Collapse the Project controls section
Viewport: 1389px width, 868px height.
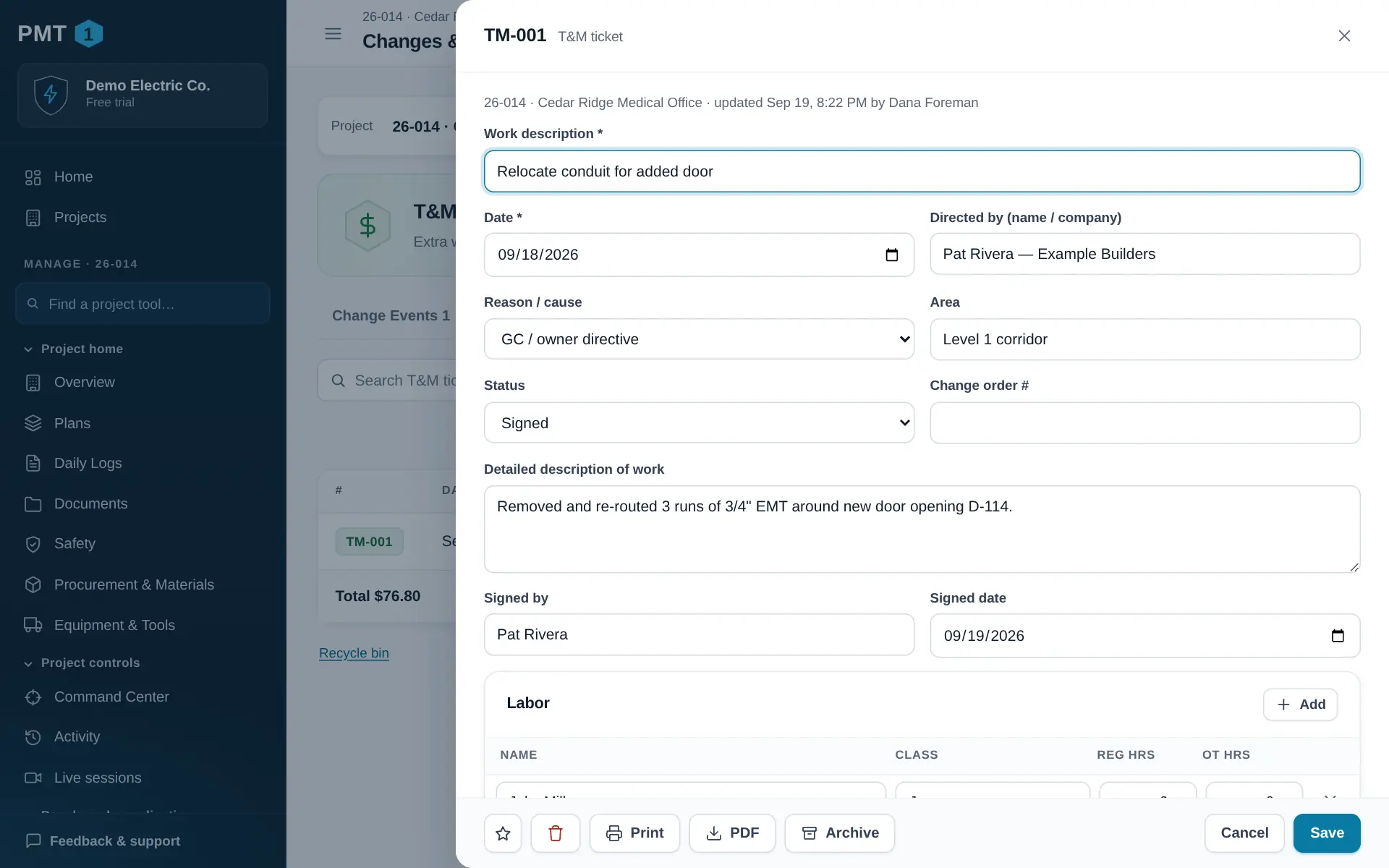[82, 663]
